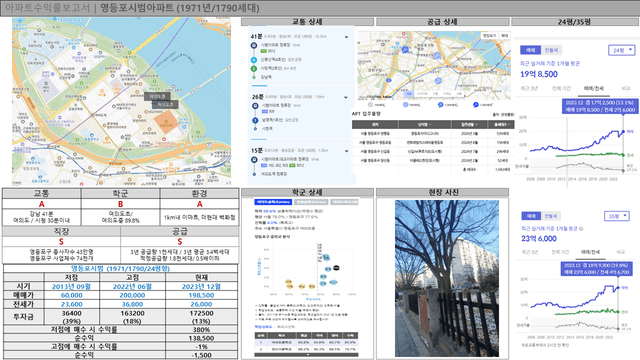The image size is (640, 360).
Task: Click the 2023년 12월 current cell
Action: (x=201, y=286)
